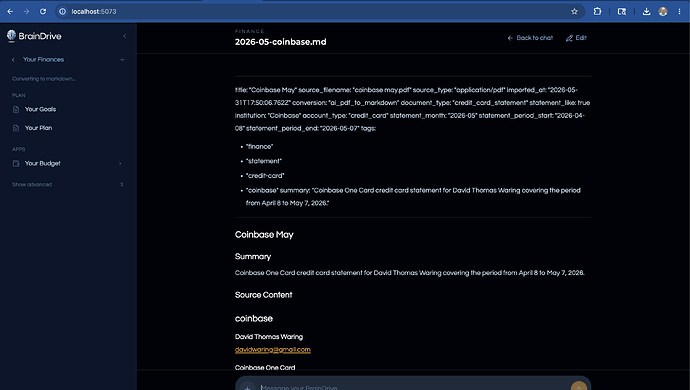Click the Your Goals document icon
The width and height of the screenshot is (690, 390).
click(x=16, y=109)
